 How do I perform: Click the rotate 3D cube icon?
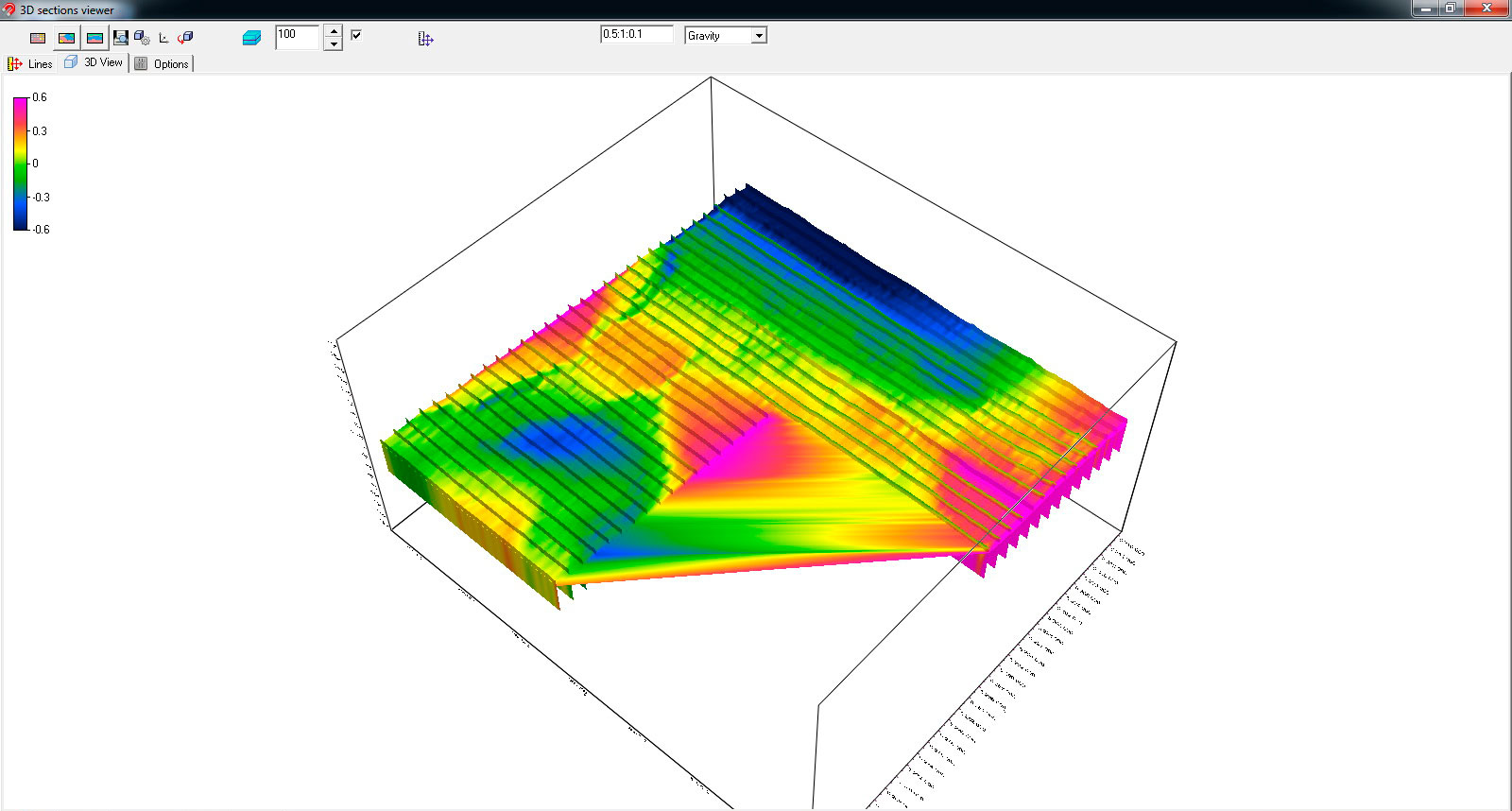coord(185,38)
